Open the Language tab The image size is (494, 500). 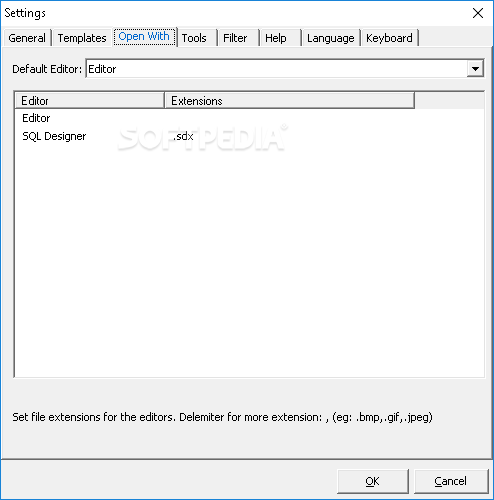coord(331,38)
